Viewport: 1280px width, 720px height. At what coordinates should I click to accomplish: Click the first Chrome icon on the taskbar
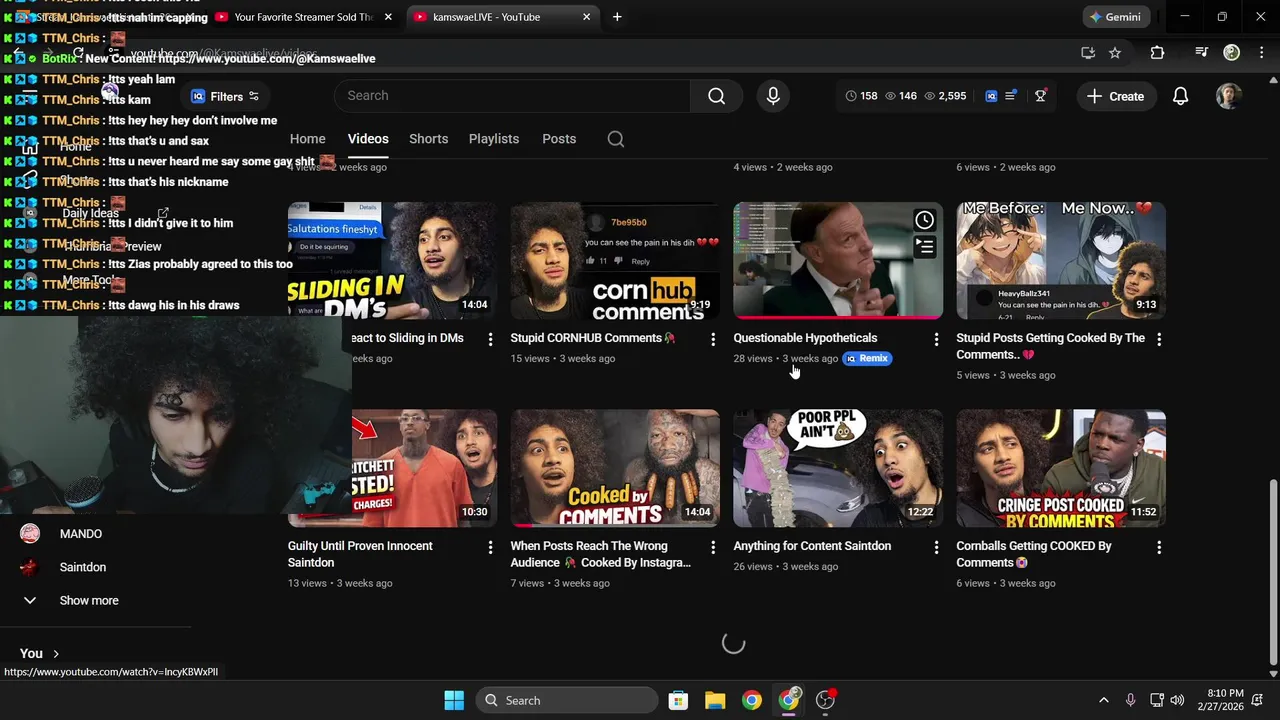point(752,700)
